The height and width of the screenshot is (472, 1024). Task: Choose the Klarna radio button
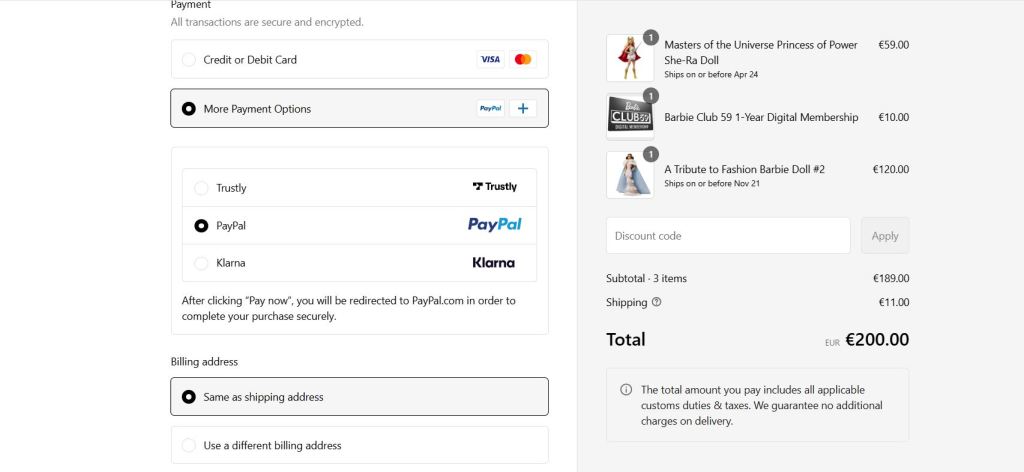[201, 263]
